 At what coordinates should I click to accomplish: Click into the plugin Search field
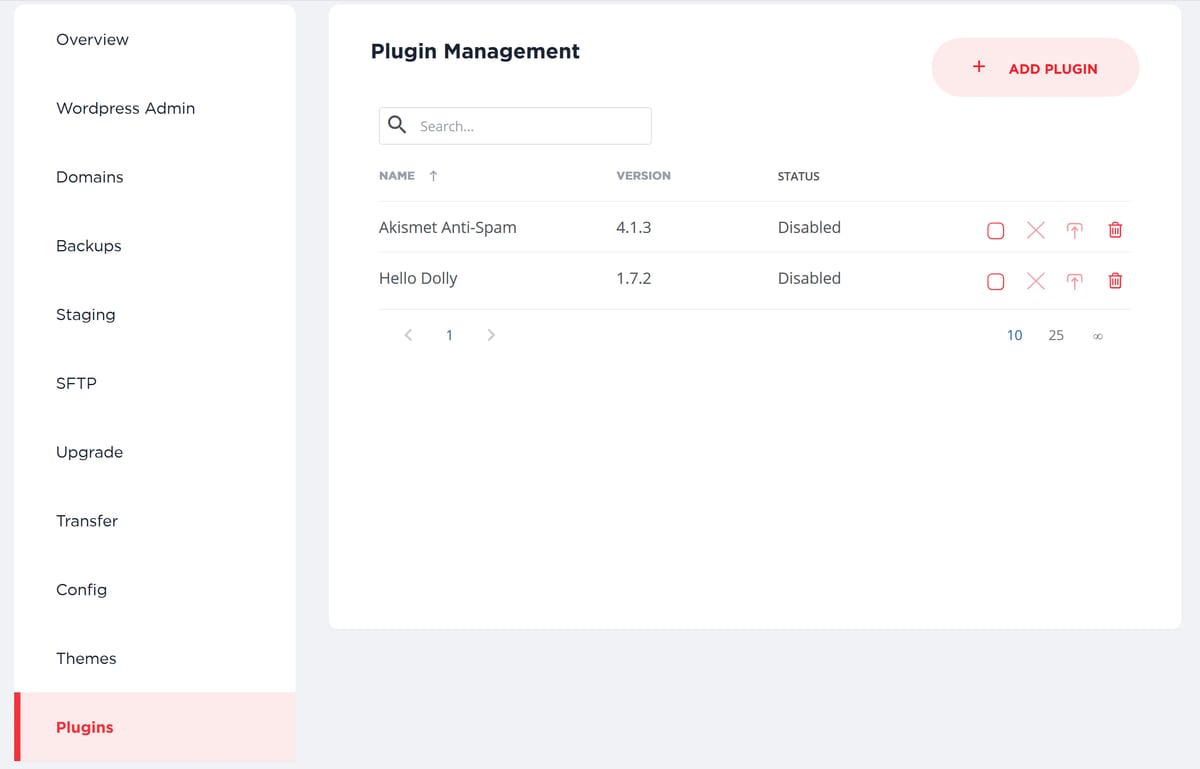(x=515, y=126)
